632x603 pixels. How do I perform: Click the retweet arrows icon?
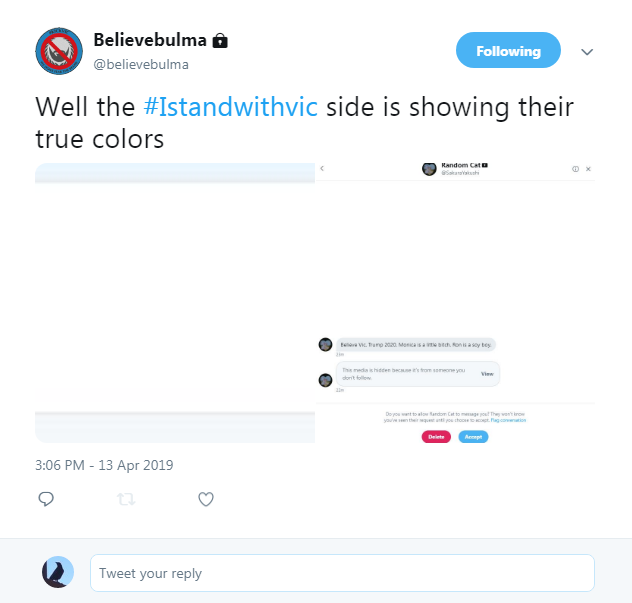pyautogui.click(x=126, y=499)
